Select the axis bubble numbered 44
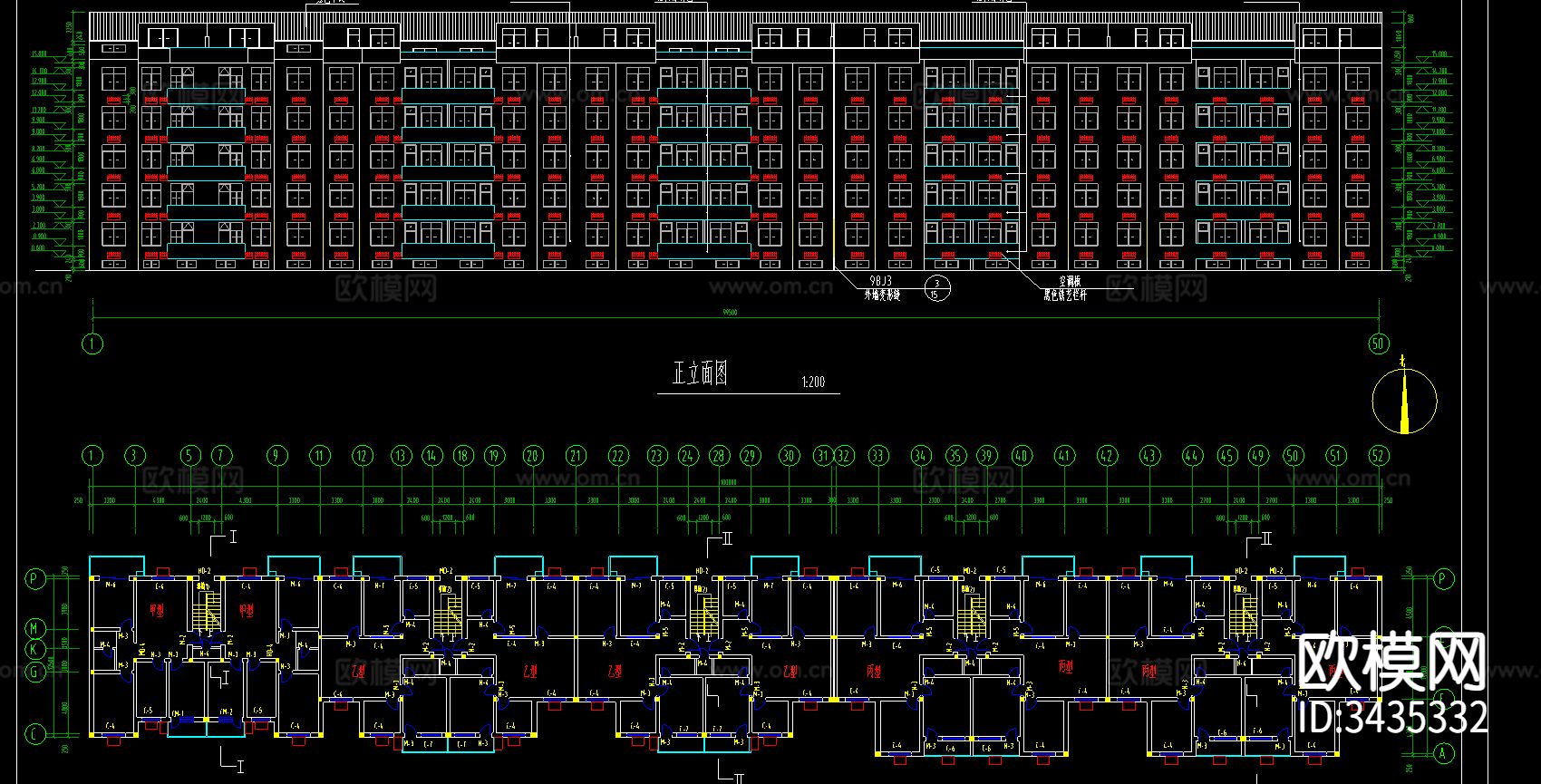The width and height of the screenshot is (1541, 784). [1192, 455]
